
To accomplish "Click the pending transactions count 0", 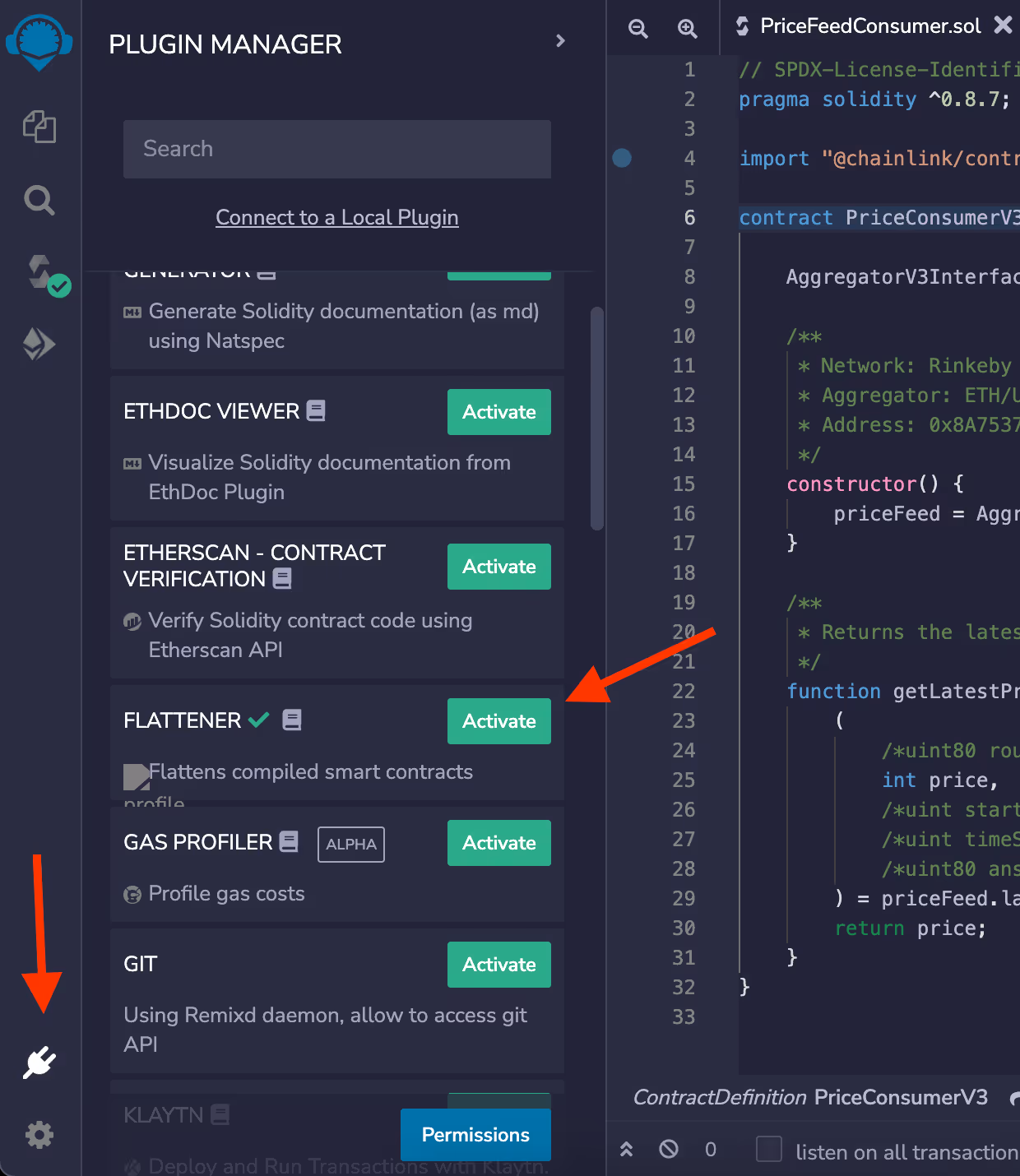I will coord(711,1150).
